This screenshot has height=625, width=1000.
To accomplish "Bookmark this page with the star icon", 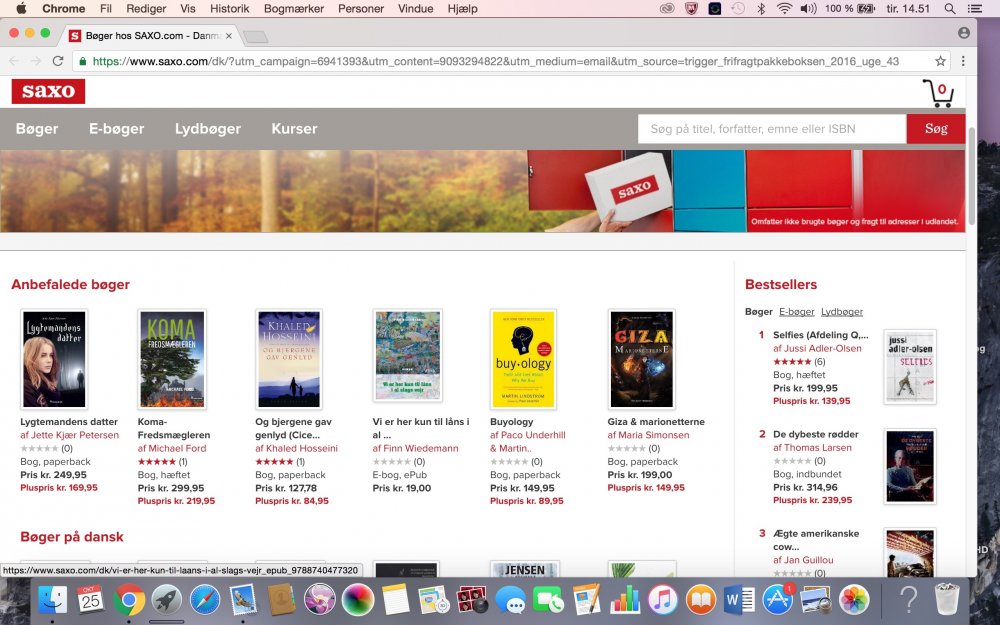I will pyautogui.click(x=940, y=61).
